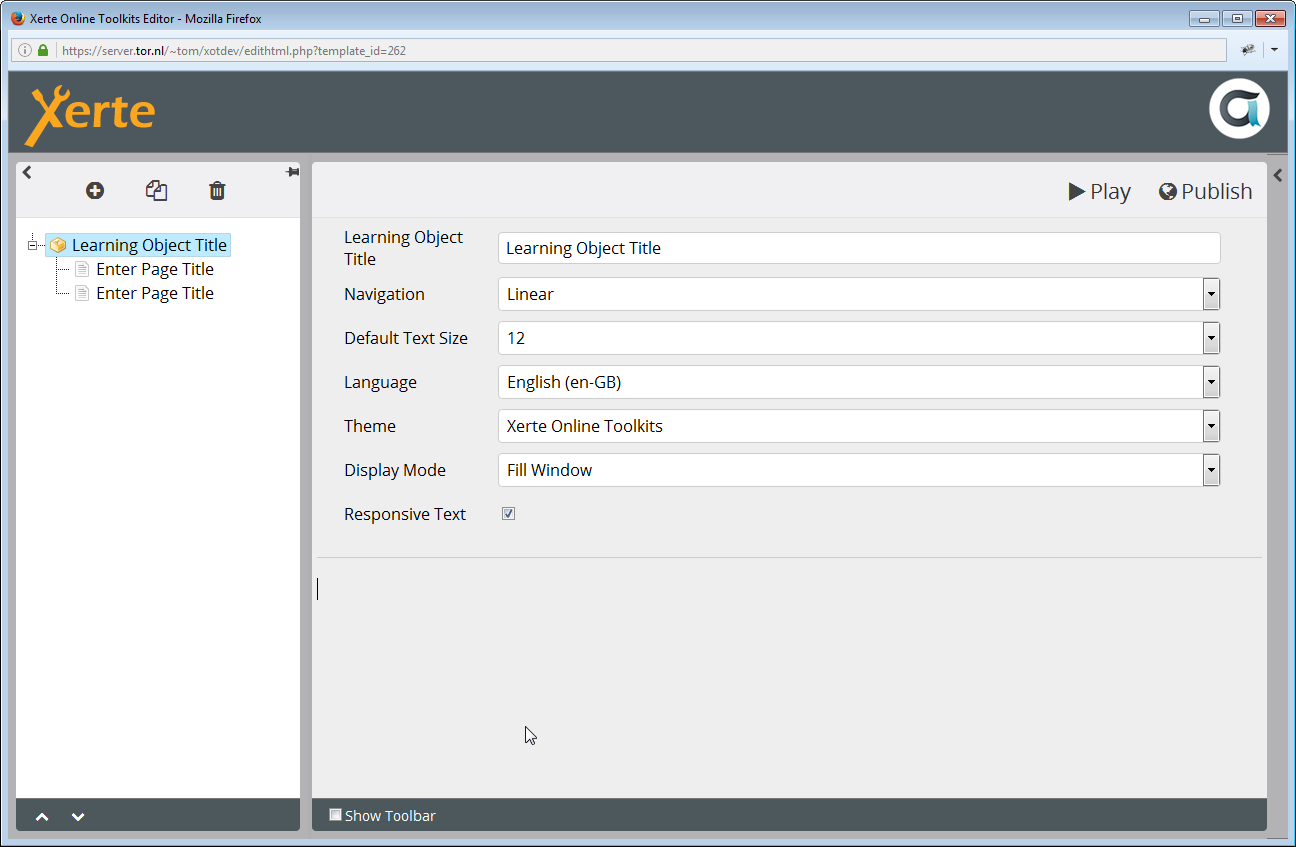Click the duplicate page icon
1296x847 pixels.
[x=156, y=190]
